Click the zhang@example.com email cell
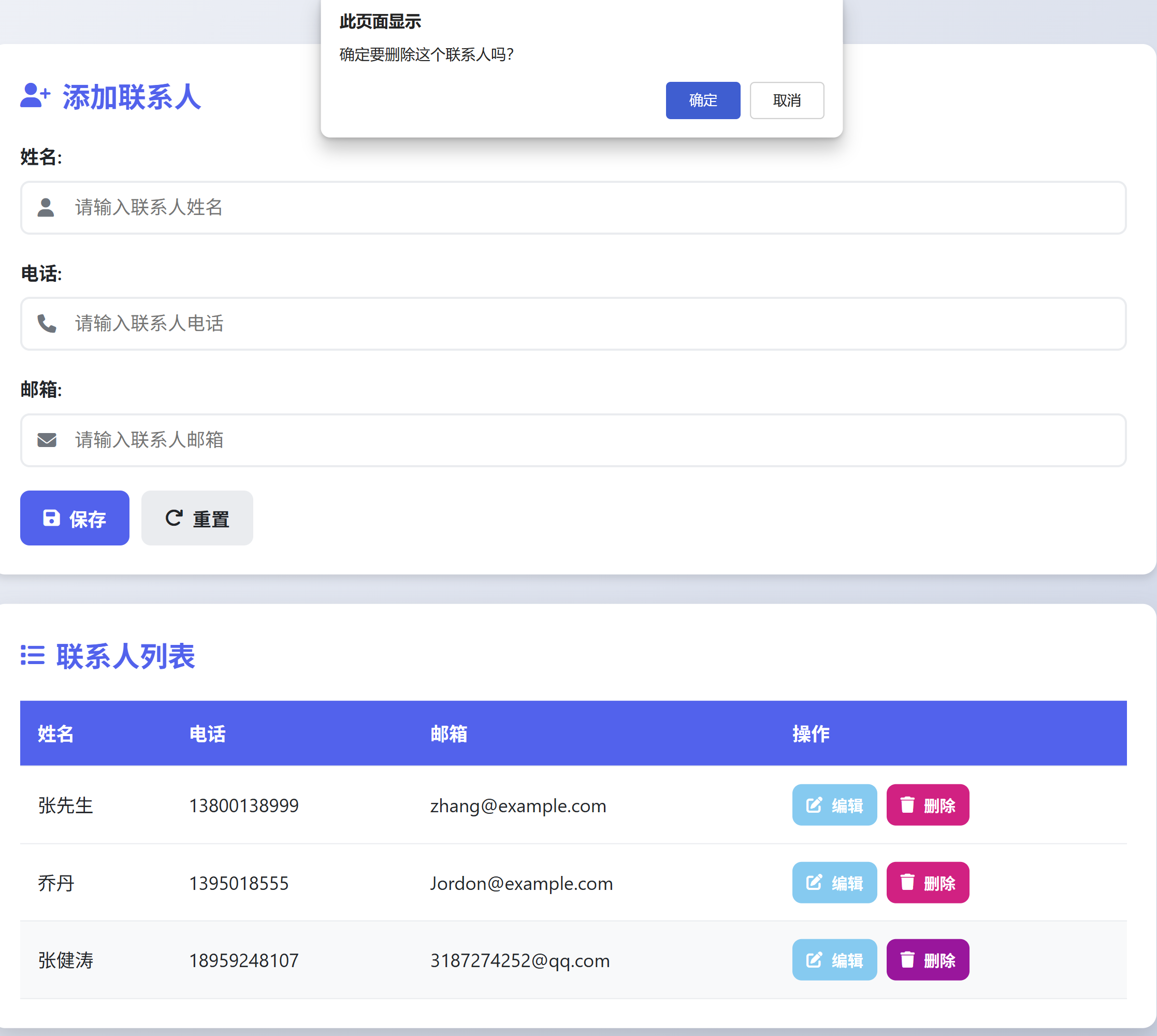 tap(518, 806)
